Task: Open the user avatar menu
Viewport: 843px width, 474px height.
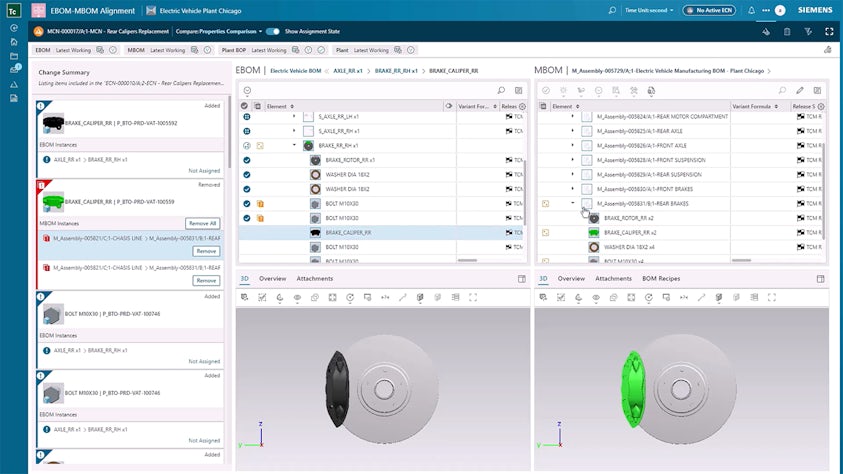Action: (780, 10)
